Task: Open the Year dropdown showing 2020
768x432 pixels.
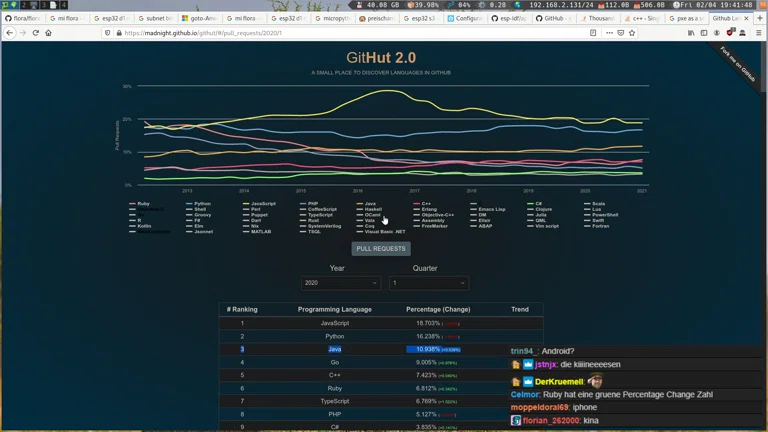Action: (341, 283)
